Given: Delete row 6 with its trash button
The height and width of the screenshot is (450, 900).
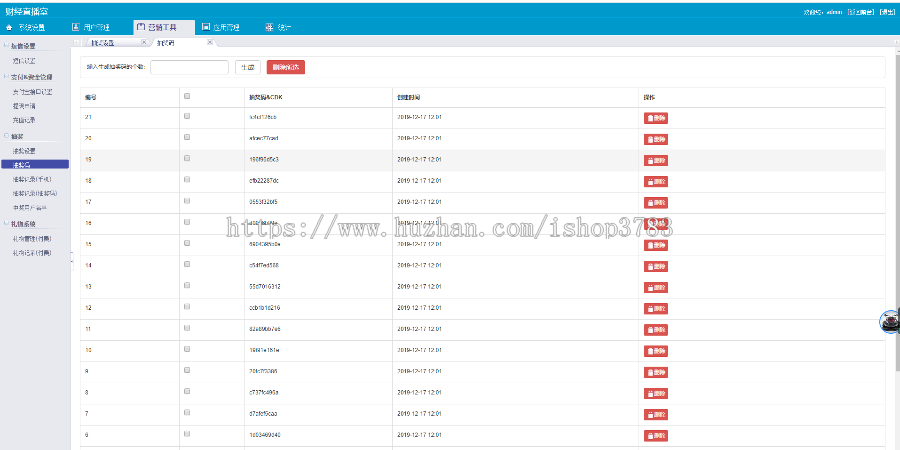Looking at the screenshot, I should (655, 436).
